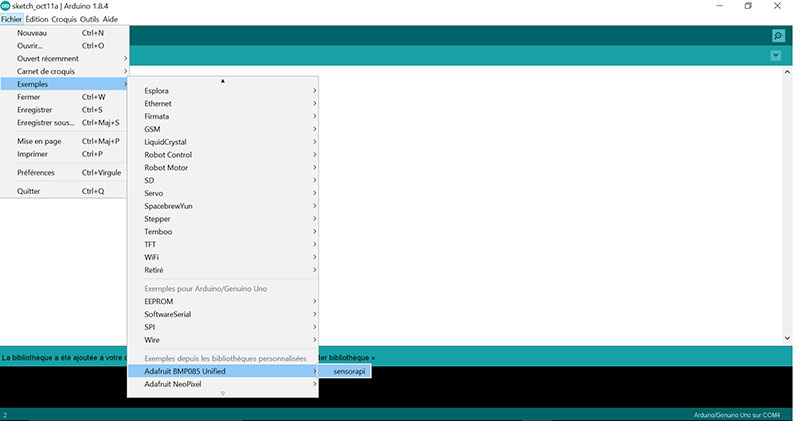800x421 pixels.
Task: Select Nouveau from the Fichier menu
Action: [x=64, y=33]
